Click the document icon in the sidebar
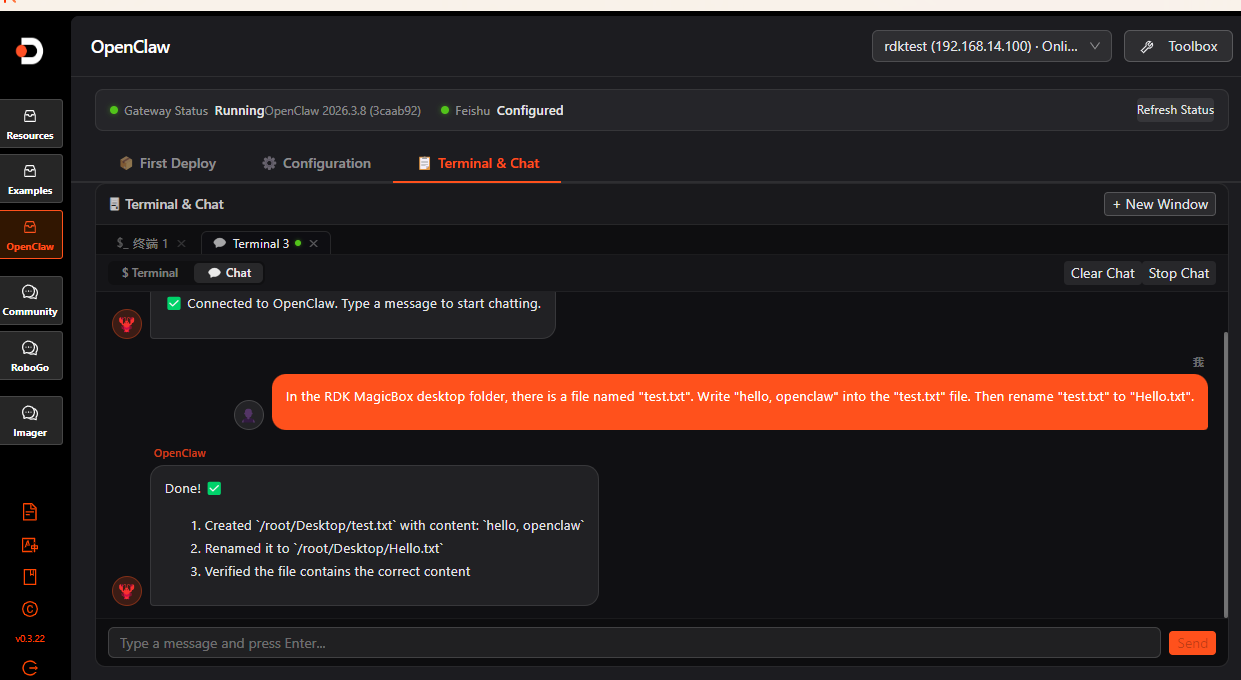Viewport: 1241px width, 680px height. 30,512
